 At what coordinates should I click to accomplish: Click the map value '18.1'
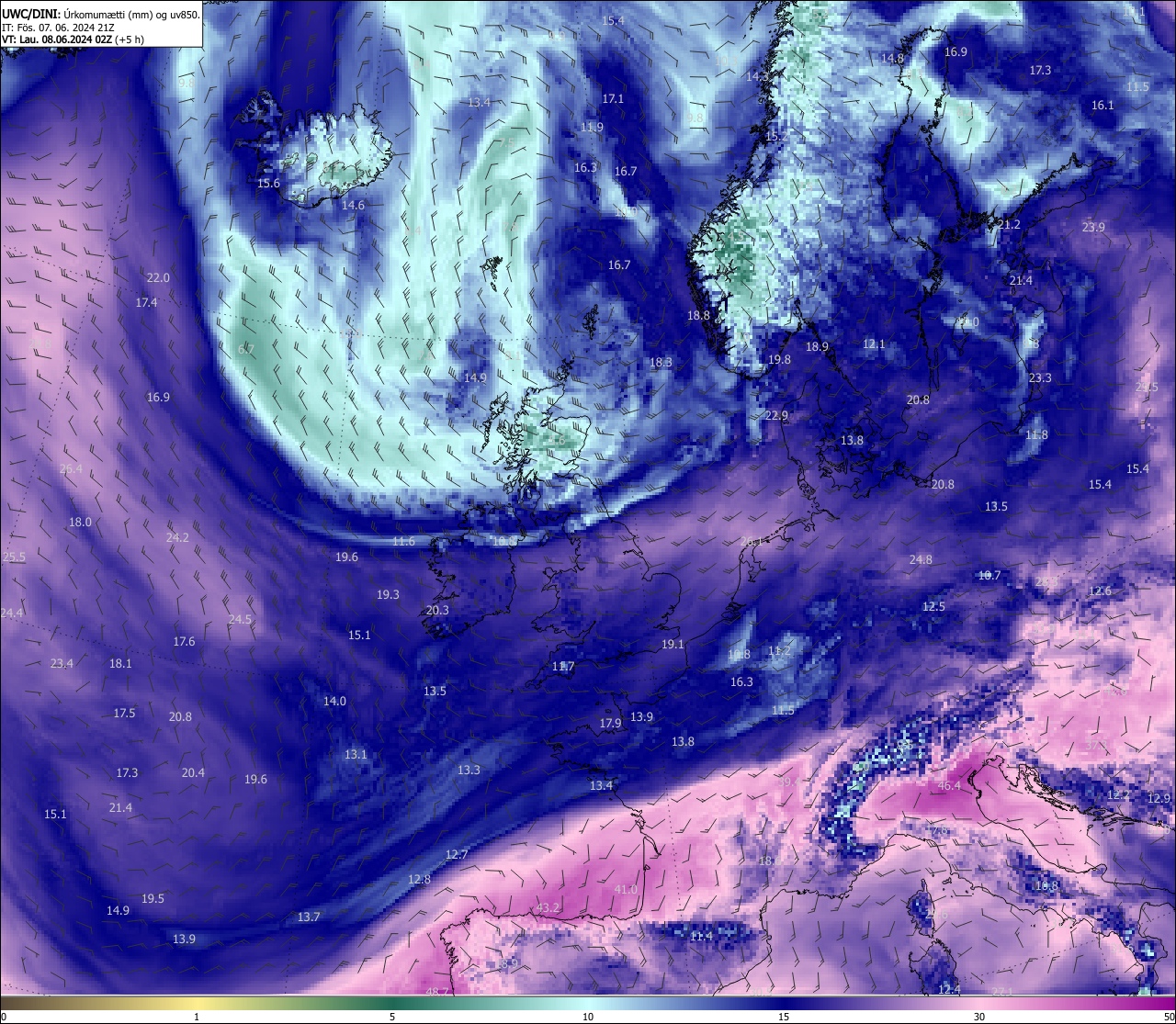coord(120,663)
